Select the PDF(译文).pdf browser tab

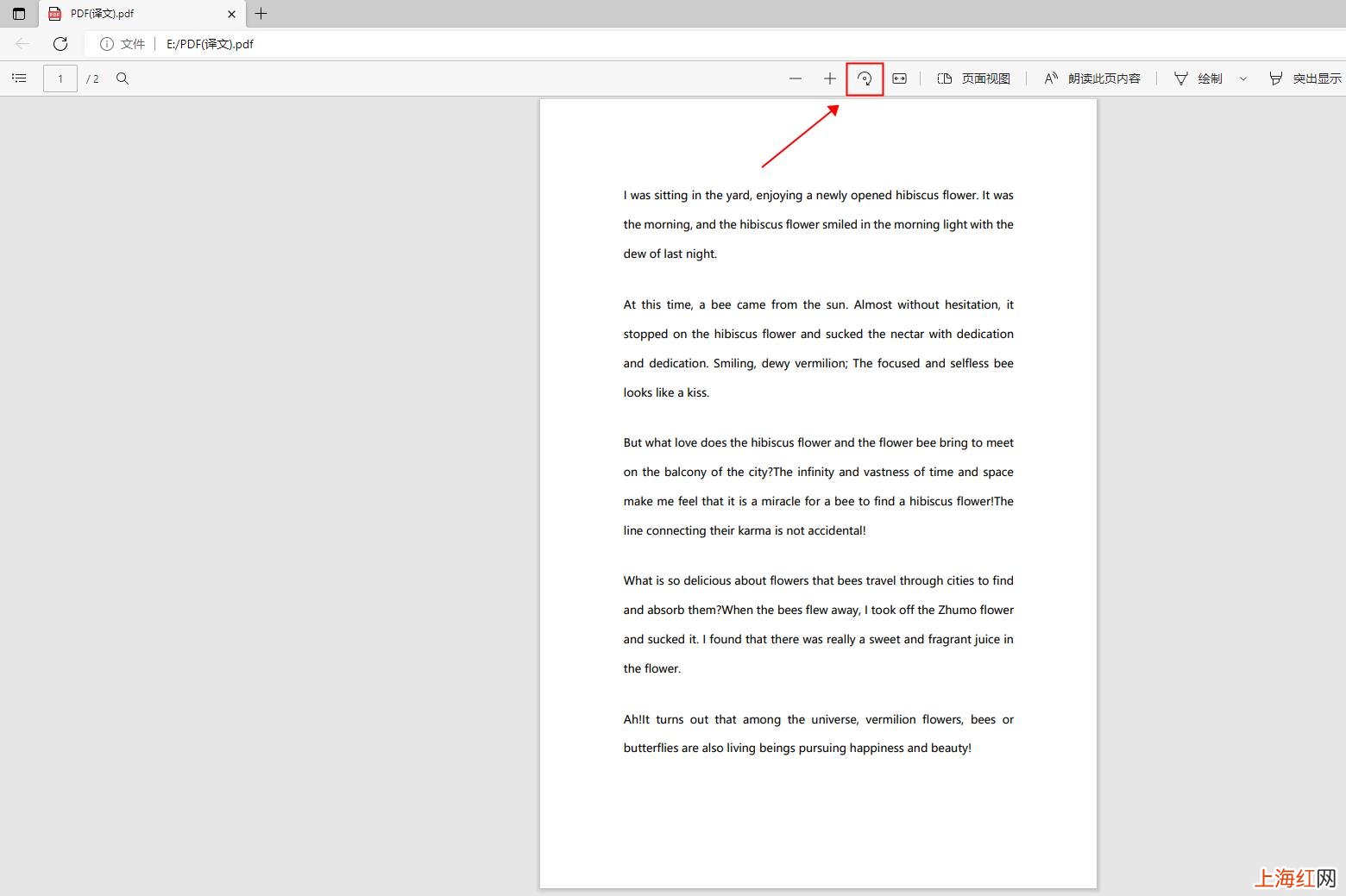[x=142, y=14]
